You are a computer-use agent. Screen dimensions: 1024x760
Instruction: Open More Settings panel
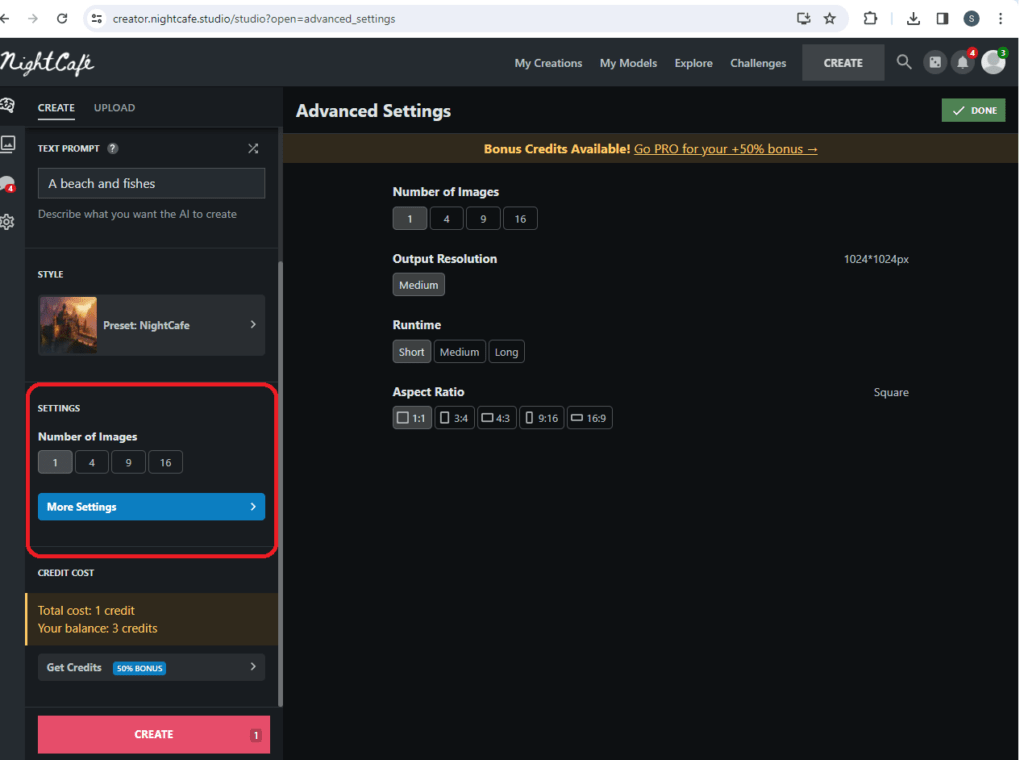(152, 507)
